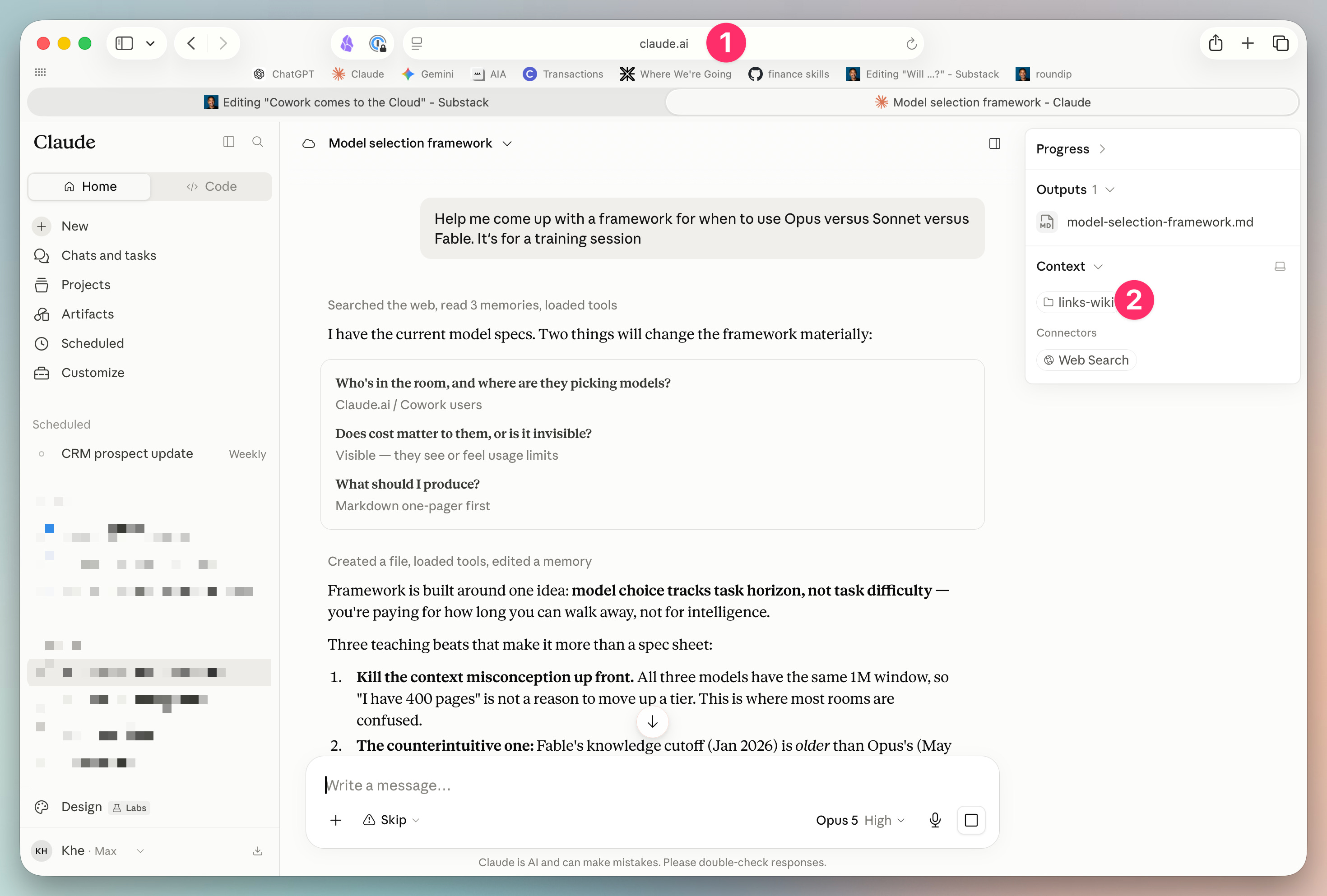Expand the Searched the web, read 3 memories summary
Viewport: 1327px width, 896px height.
tap(472, 305)
